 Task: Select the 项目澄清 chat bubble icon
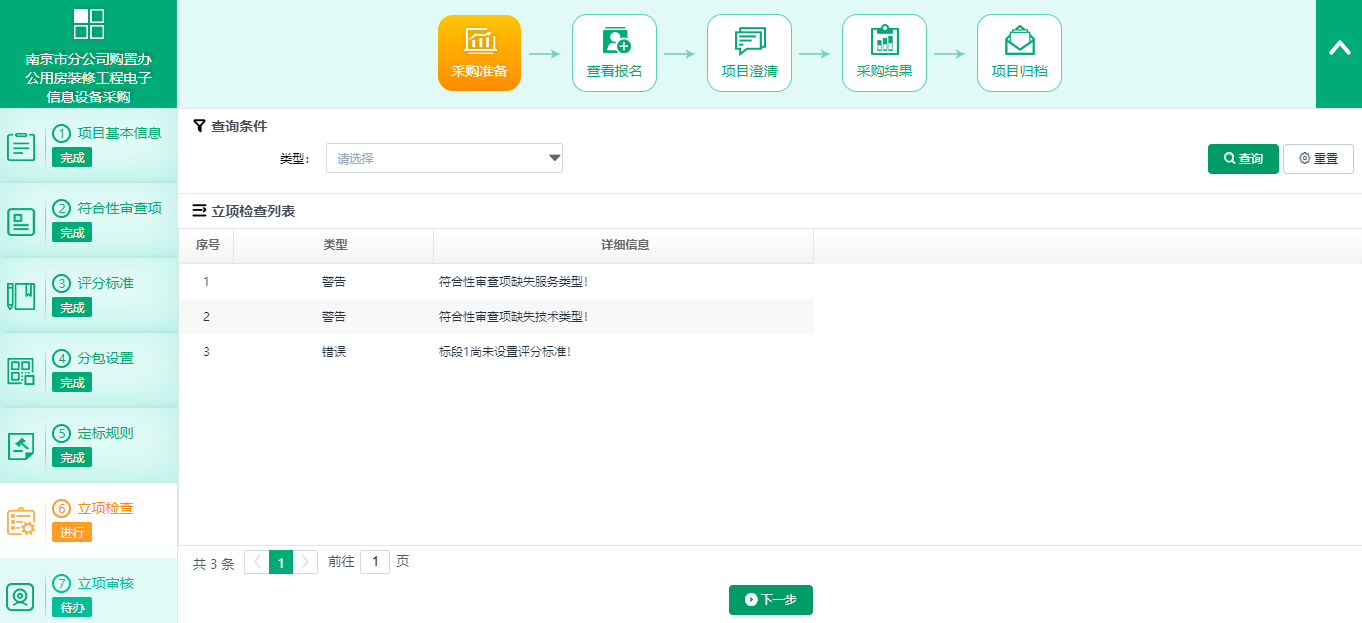(x=749, y=41)
